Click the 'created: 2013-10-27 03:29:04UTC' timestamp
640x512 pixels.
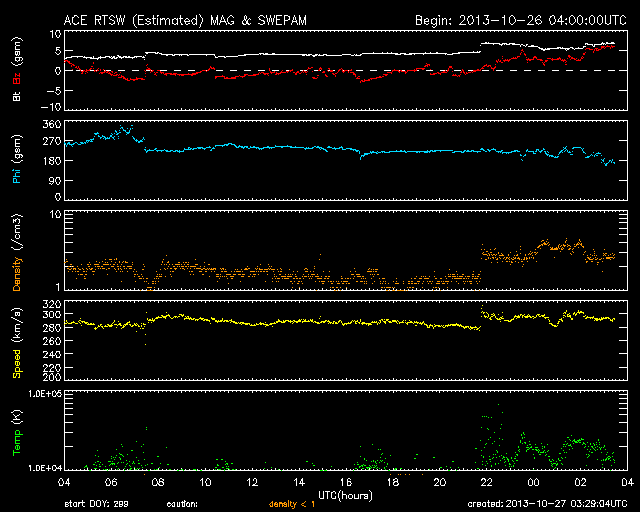point(547,504)
